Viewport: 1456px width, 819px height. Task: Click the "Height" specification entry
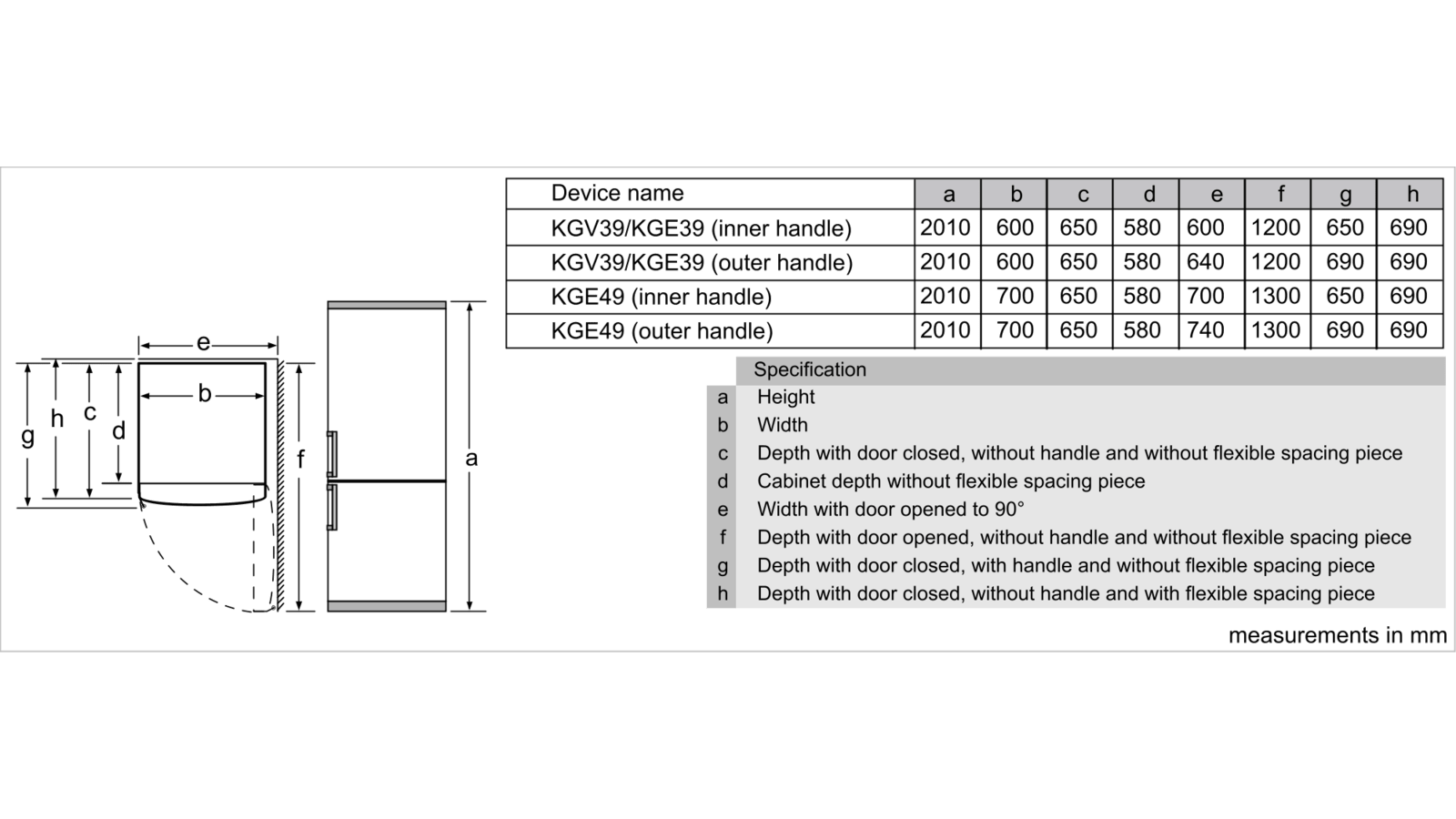click(785, 397)
